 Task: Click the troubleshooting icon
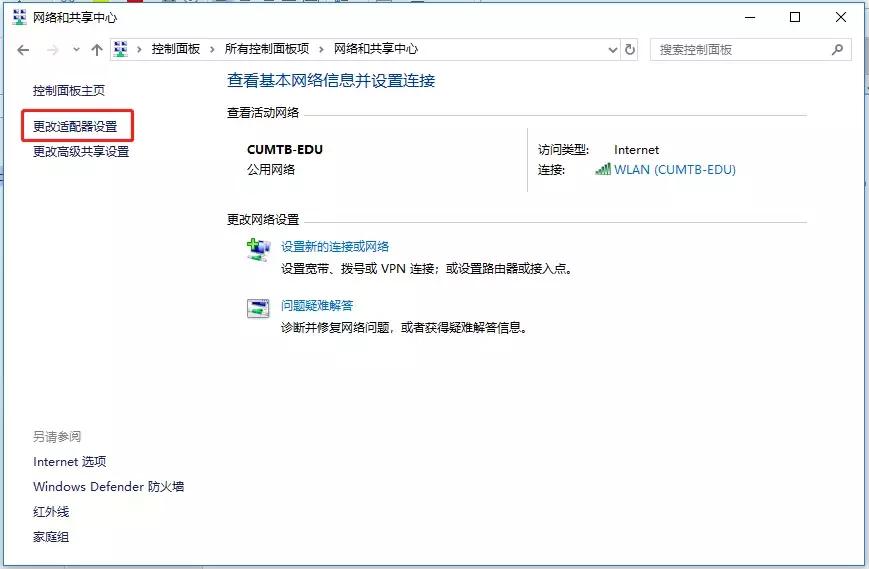[x=258, y=308]
